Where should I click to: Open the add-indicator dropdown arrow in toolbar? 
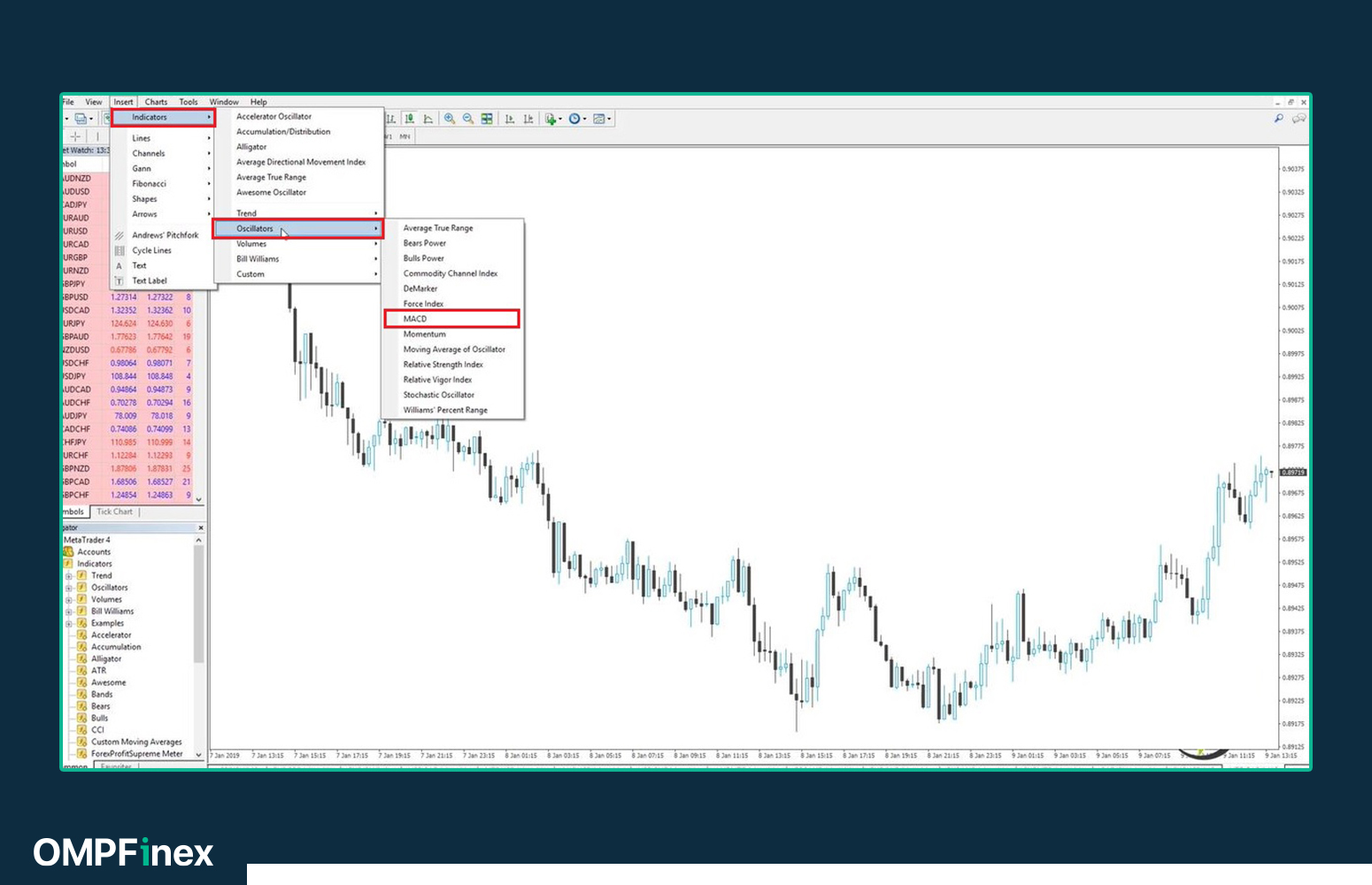click(x=560, y=119)
